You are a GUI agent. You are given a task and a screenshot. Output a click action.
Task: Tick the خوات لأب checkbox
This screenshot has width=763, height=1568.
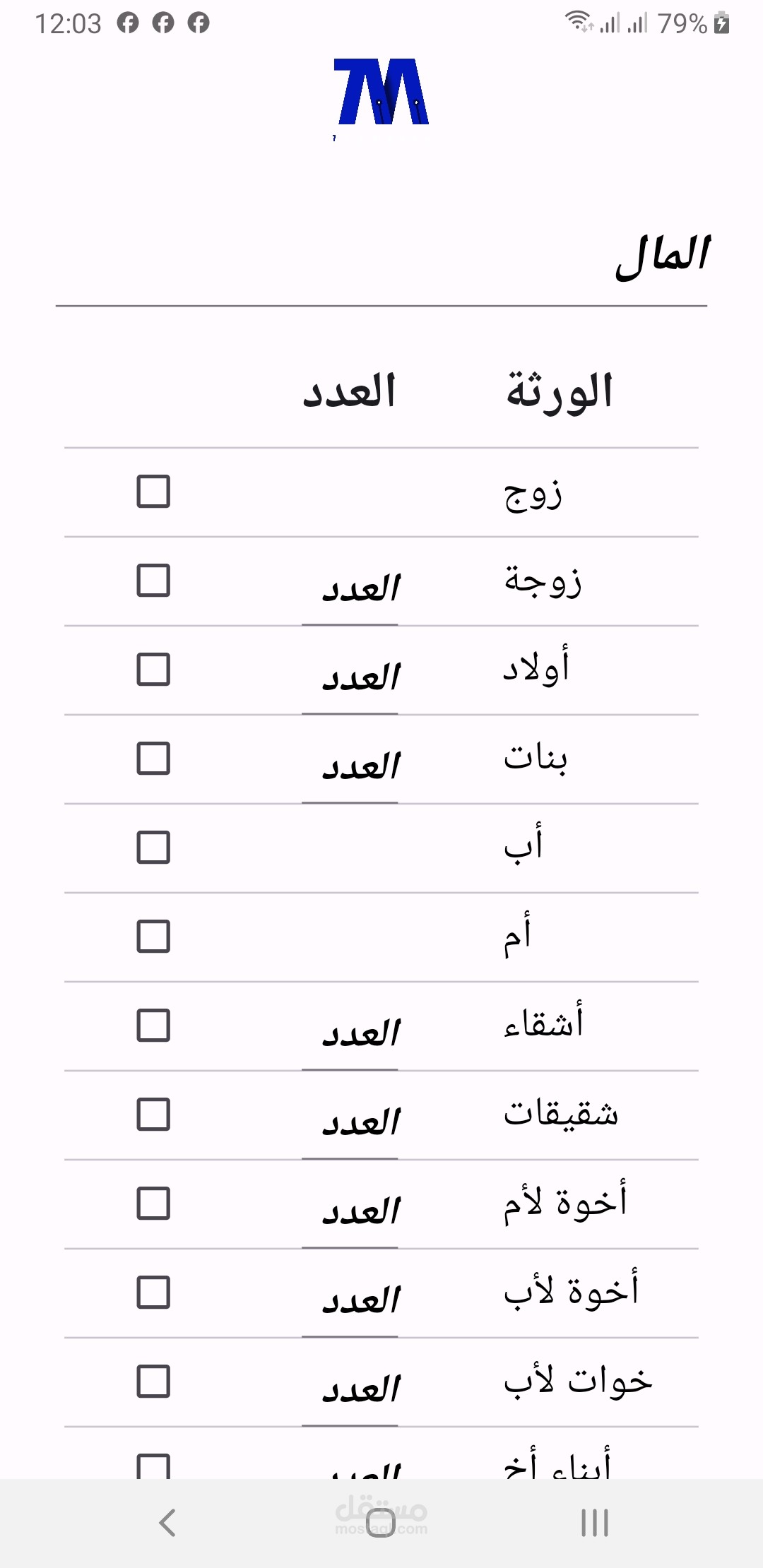click(x=153, y=1382)
